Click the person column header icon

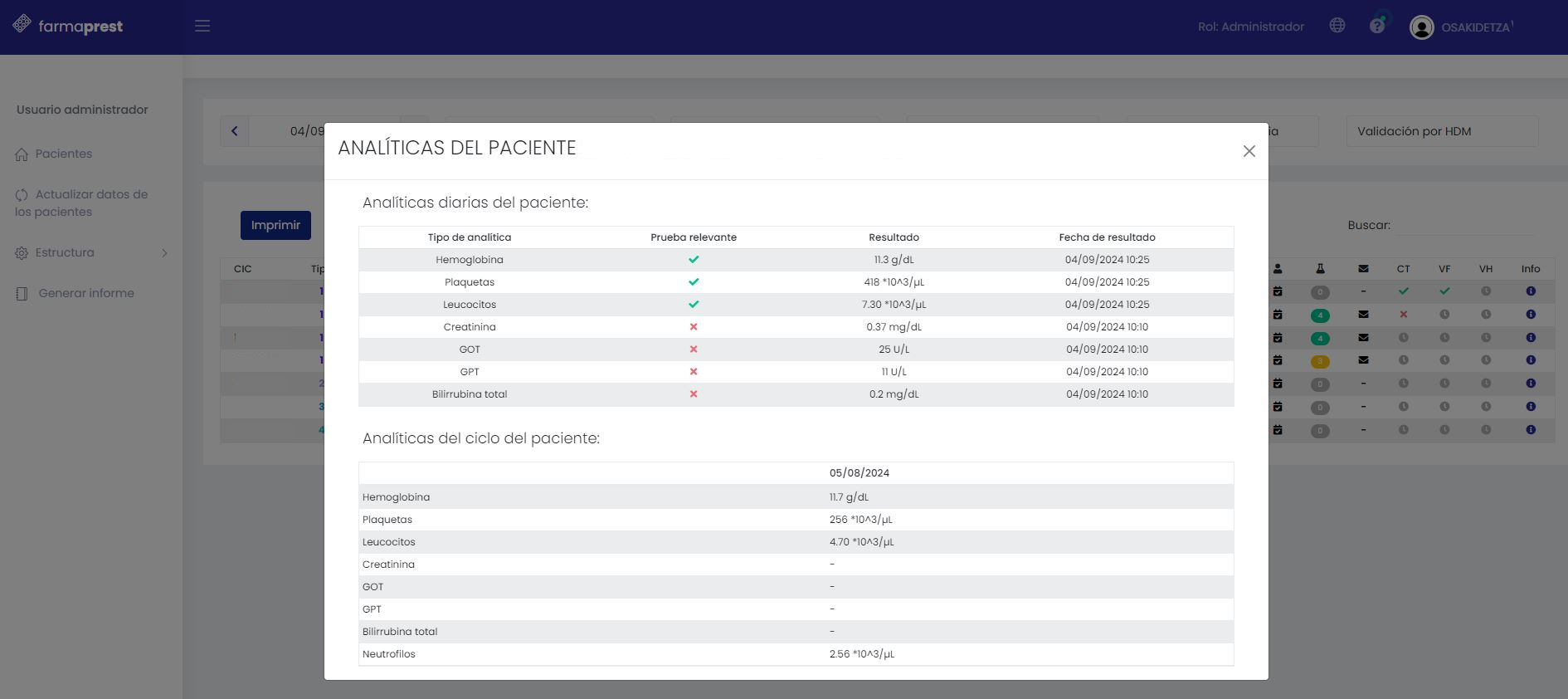[1278, 269]
